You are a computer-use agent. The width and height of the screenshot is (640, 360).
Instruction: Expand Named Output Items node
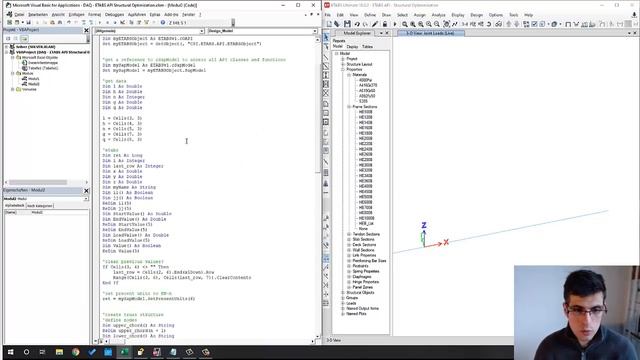(343, 309)
